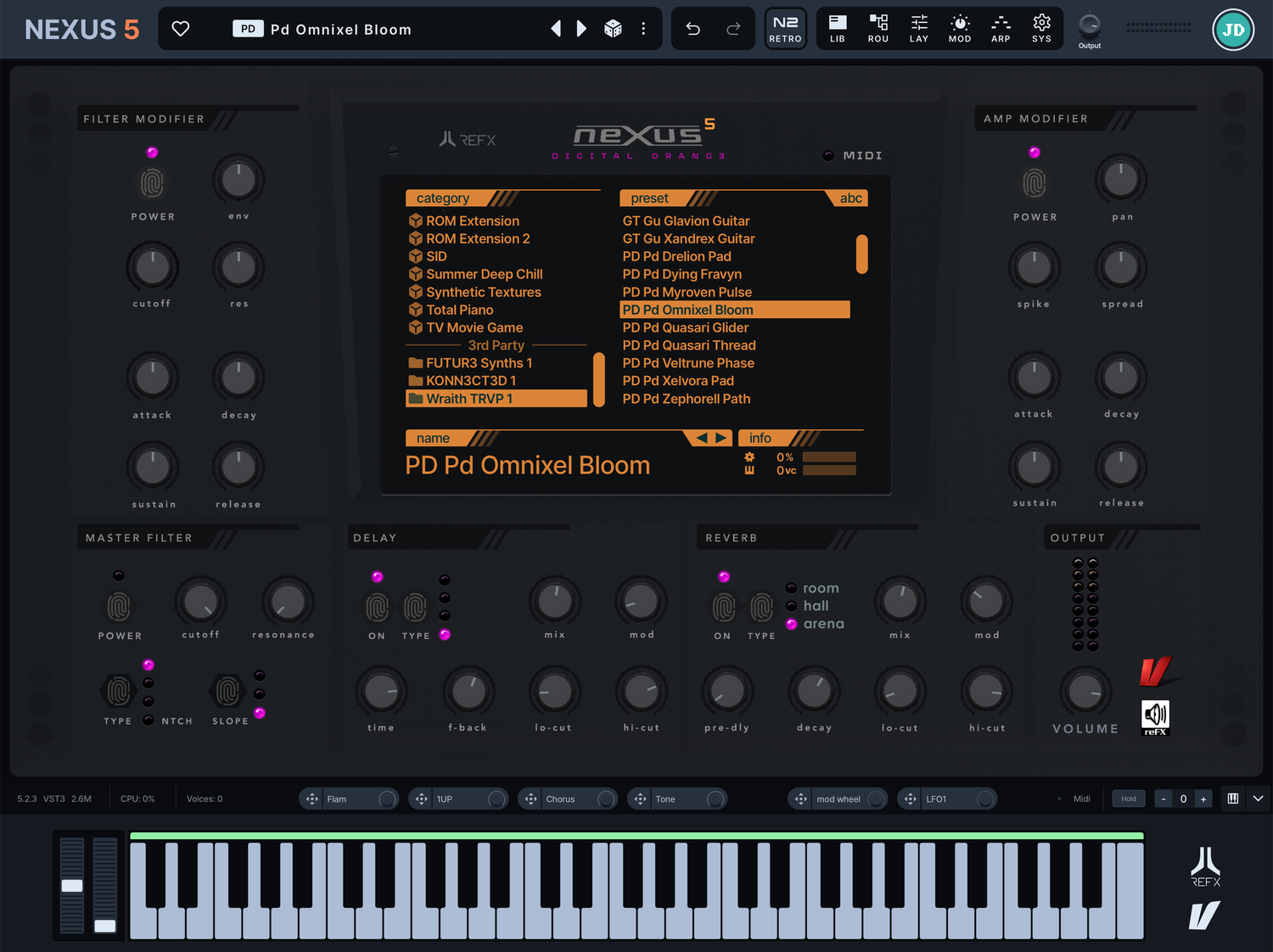Enable the Reverb ON toggle
Image resolution: width=1273 pixels, height=952 pixels.
coord(723,606)
